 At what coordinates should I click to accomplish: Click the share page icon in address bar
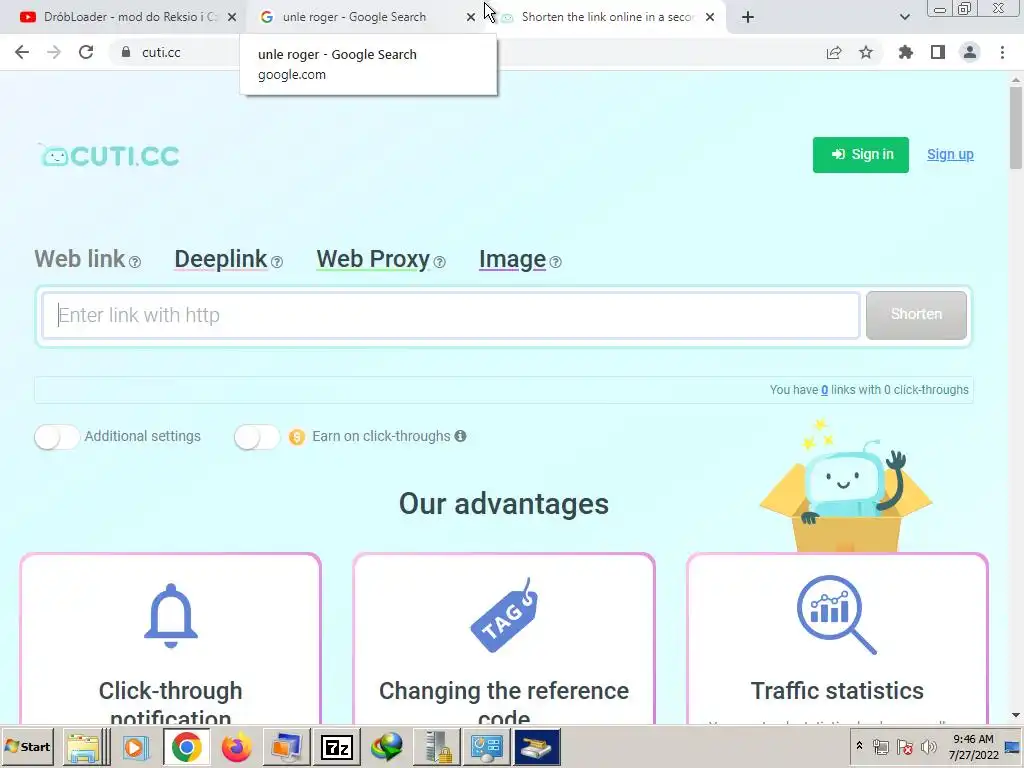point(834,52)
